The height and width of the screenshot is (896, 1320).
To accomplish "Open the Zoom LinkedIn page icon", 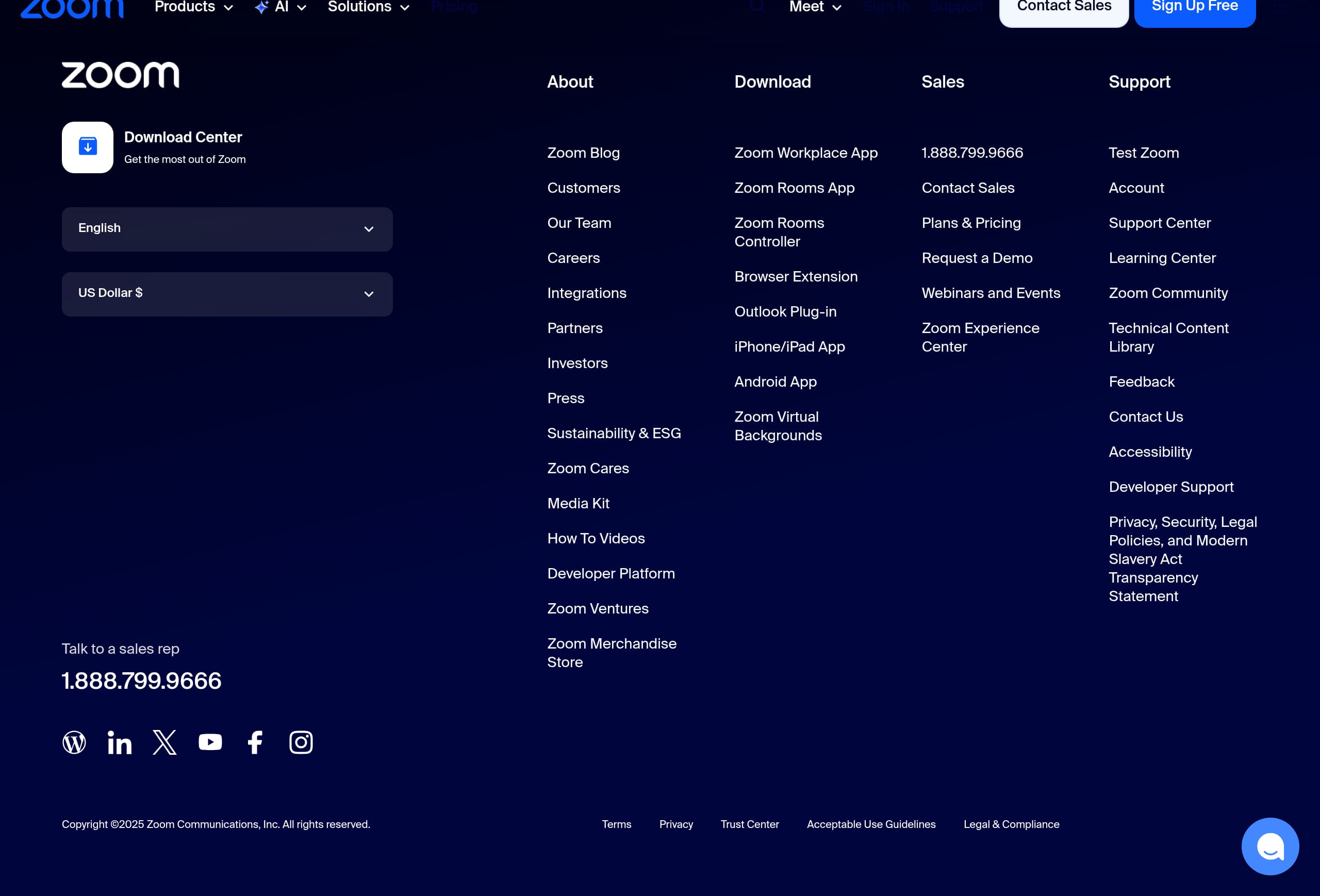I will click(119, 742).
